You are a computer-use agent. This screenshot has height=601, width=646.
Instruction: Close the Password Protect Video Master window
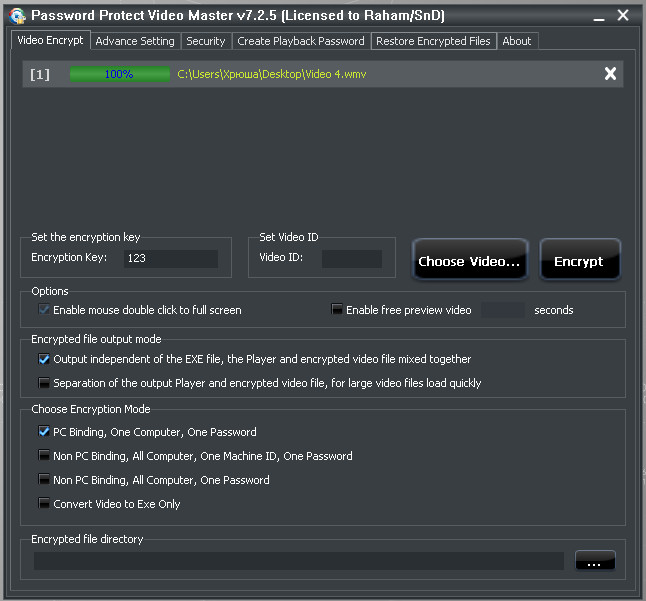coord(623,15)
